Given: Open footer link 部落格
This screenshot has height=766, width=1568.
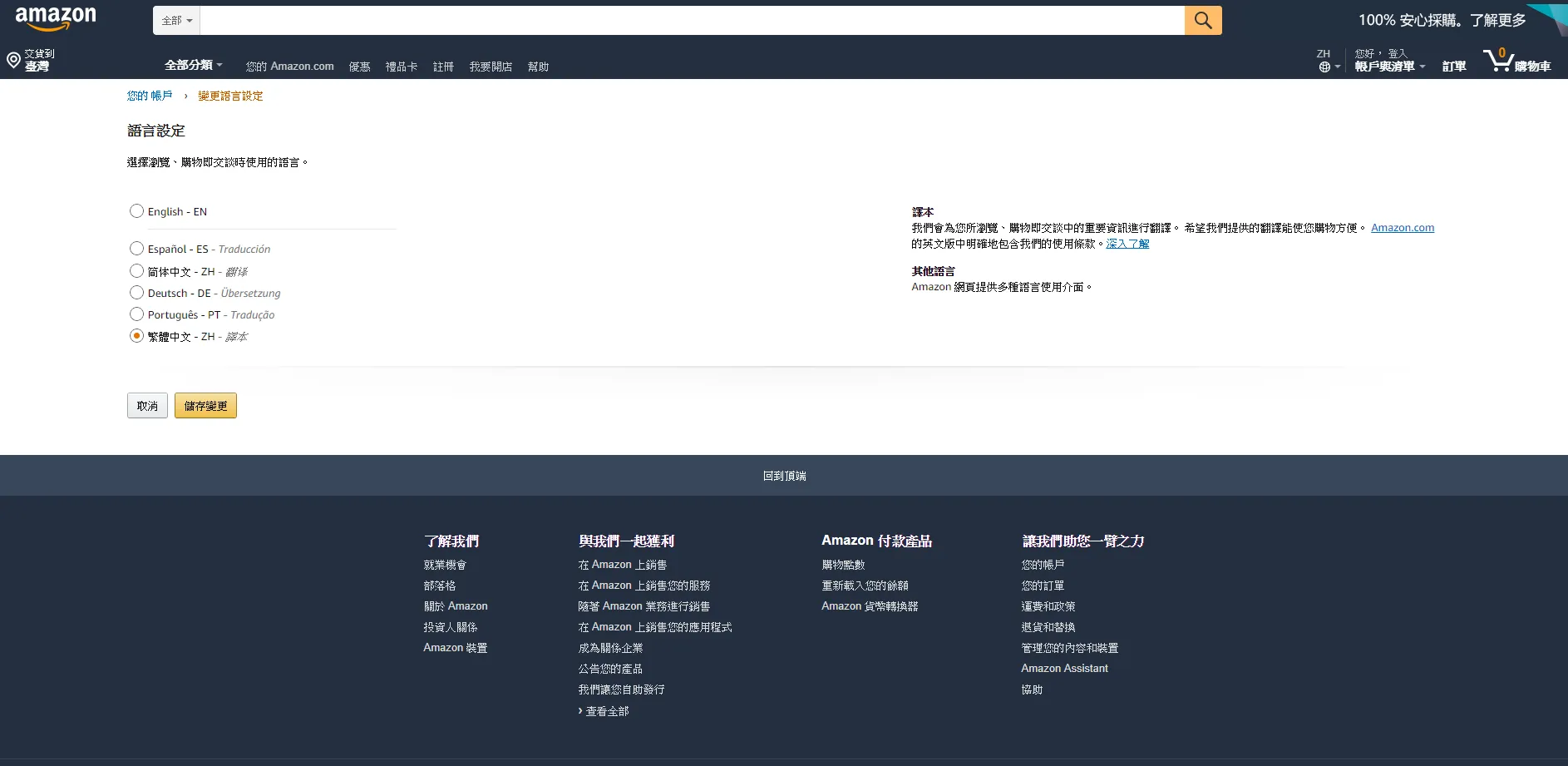Looking at the screenshot, I should click(x=440, y=586).
